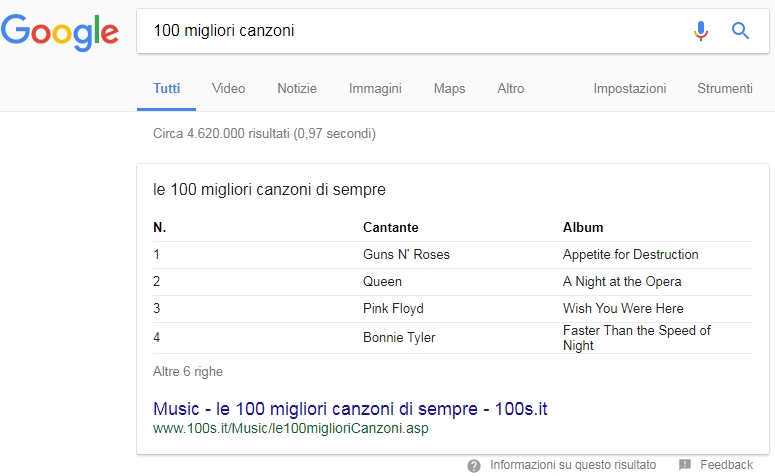Click 'Informazioni su questo risultato' link
This screenshot has width=775, height=476.
pos(573,465)
